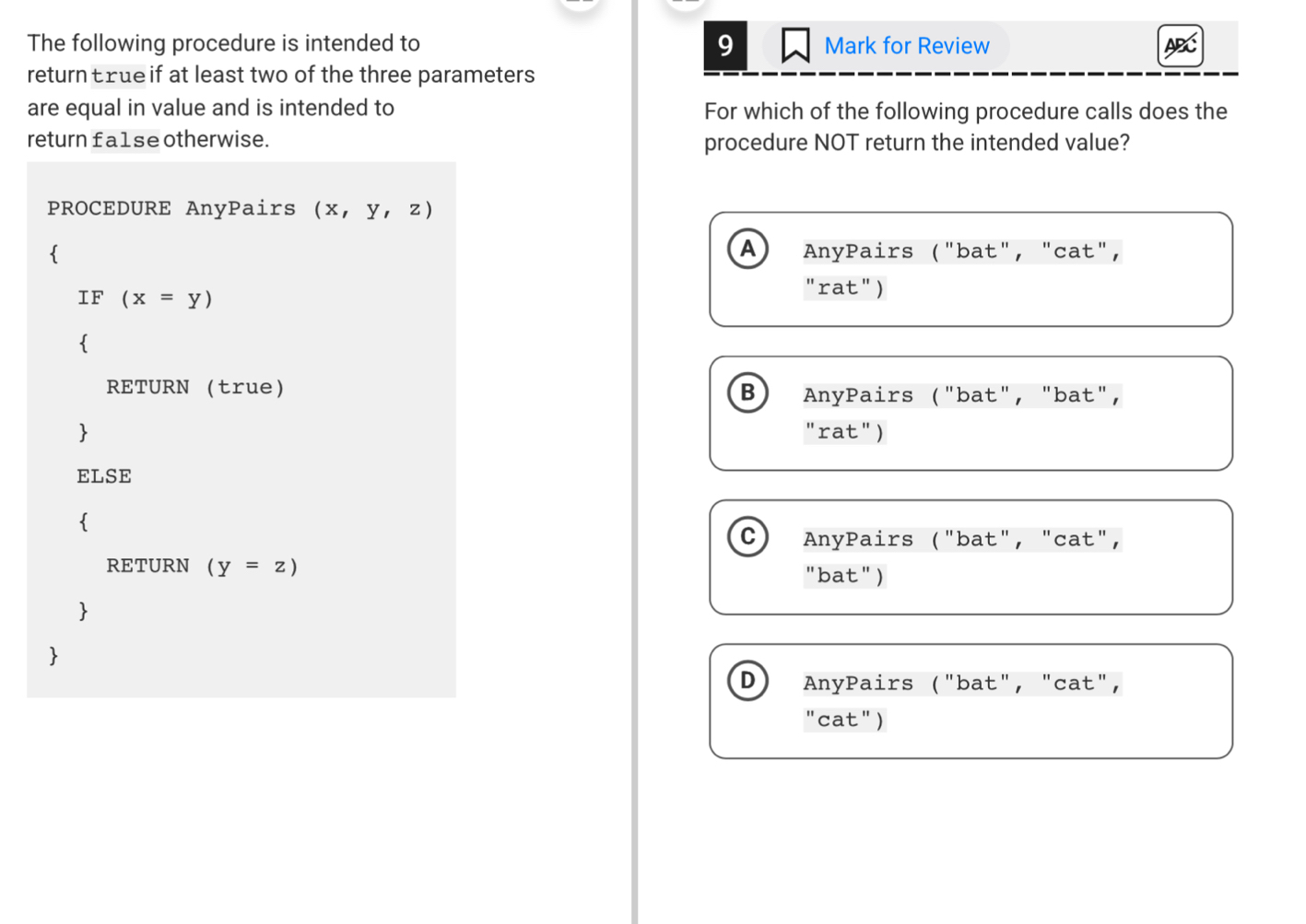Choose the AnyPairs bat, cat, cat option text

click(x=961, y=700)
